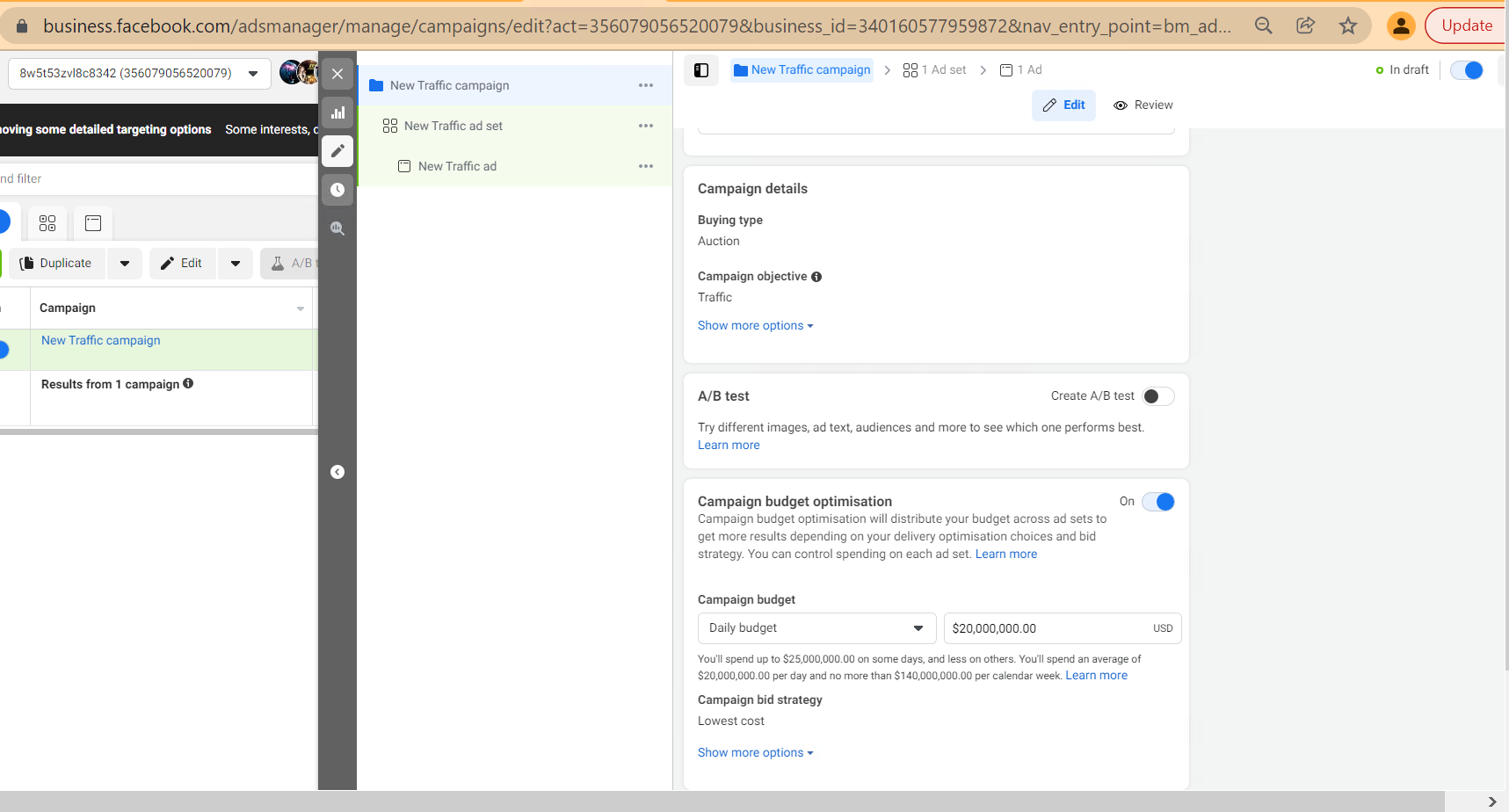Click the horizontal scrollbar right arrow
This screenshot has height=812, width=1509.
pyautogui.click(x=1491, y=801)
